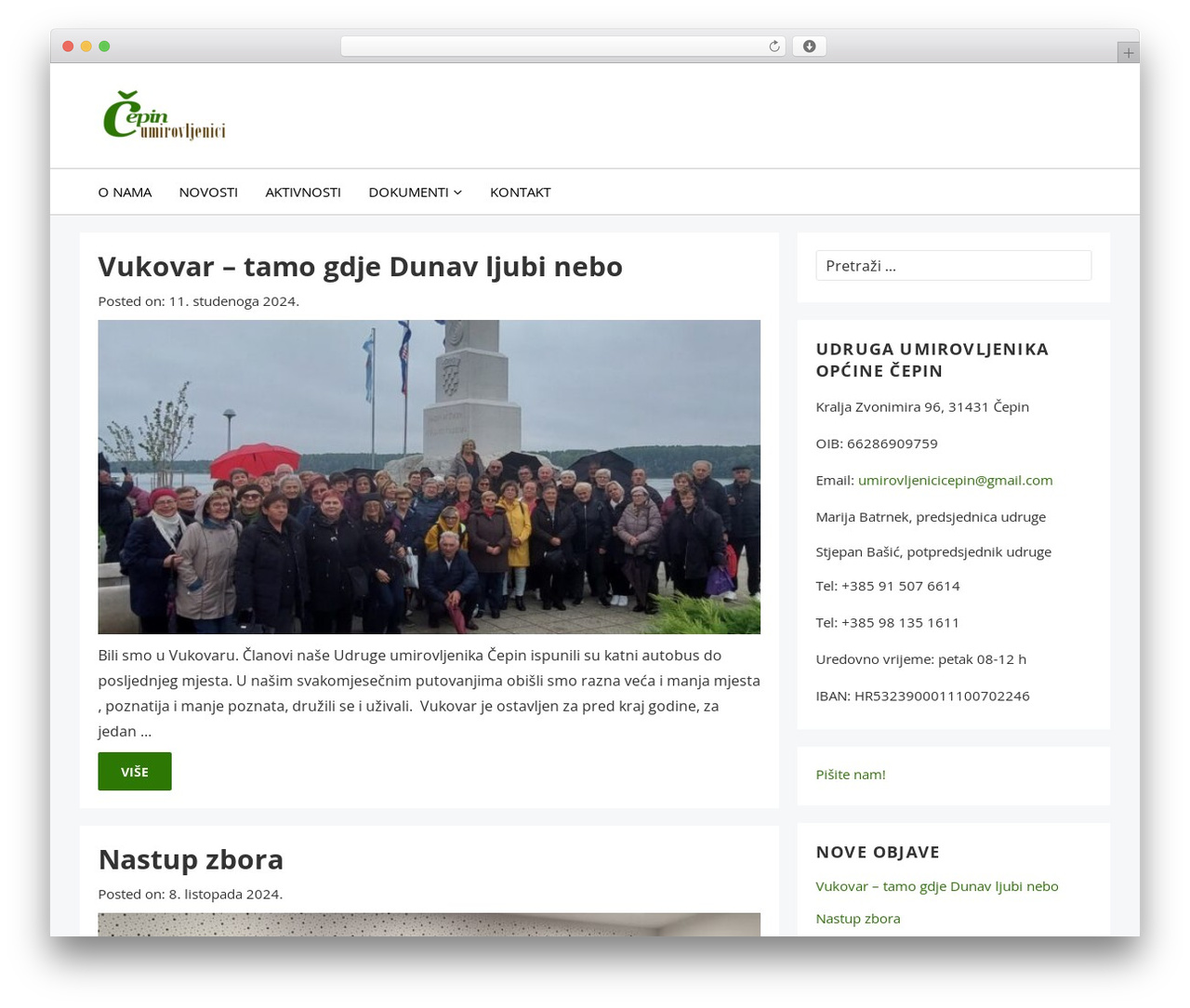Click the Vukovar article excerpt paragraph
The width and height of the screenshot is (1190, 1008).
coord(430,694)
